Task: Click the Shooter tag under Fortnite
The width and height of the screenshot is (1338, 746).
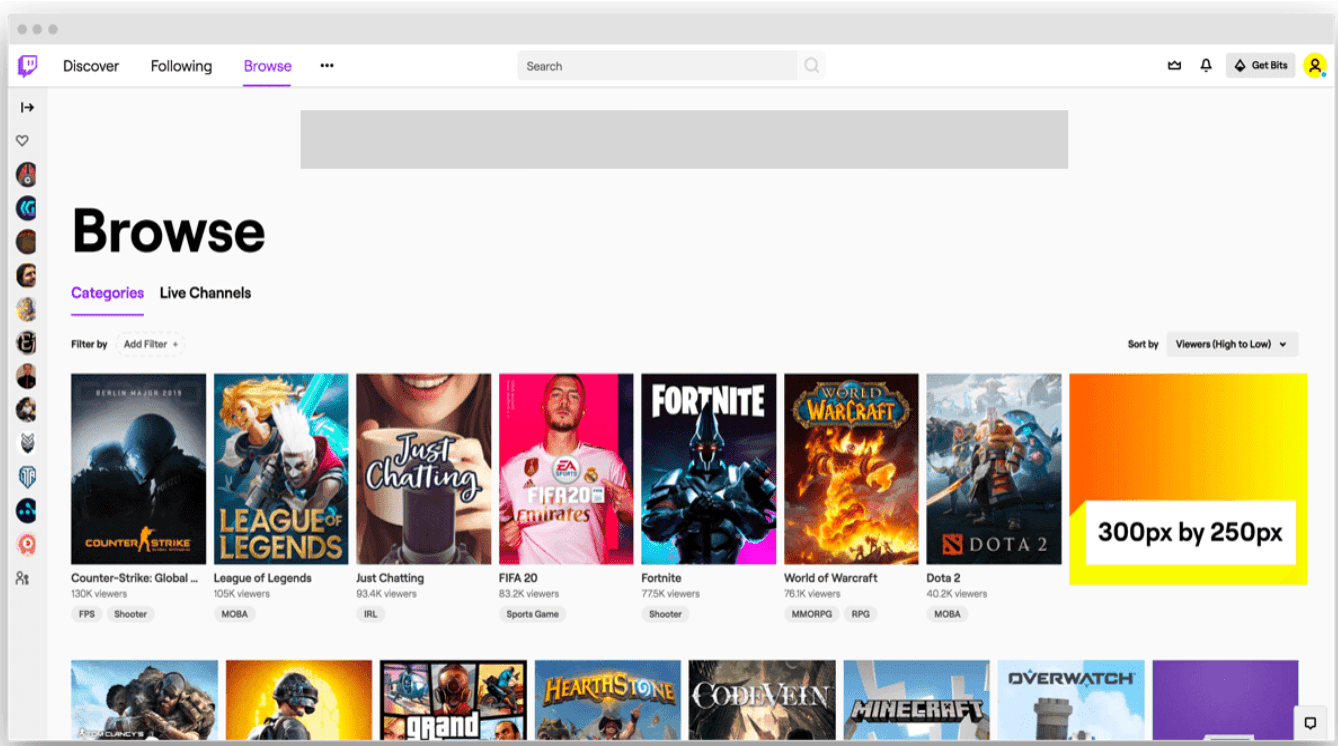Action: [x=665, y=614]
